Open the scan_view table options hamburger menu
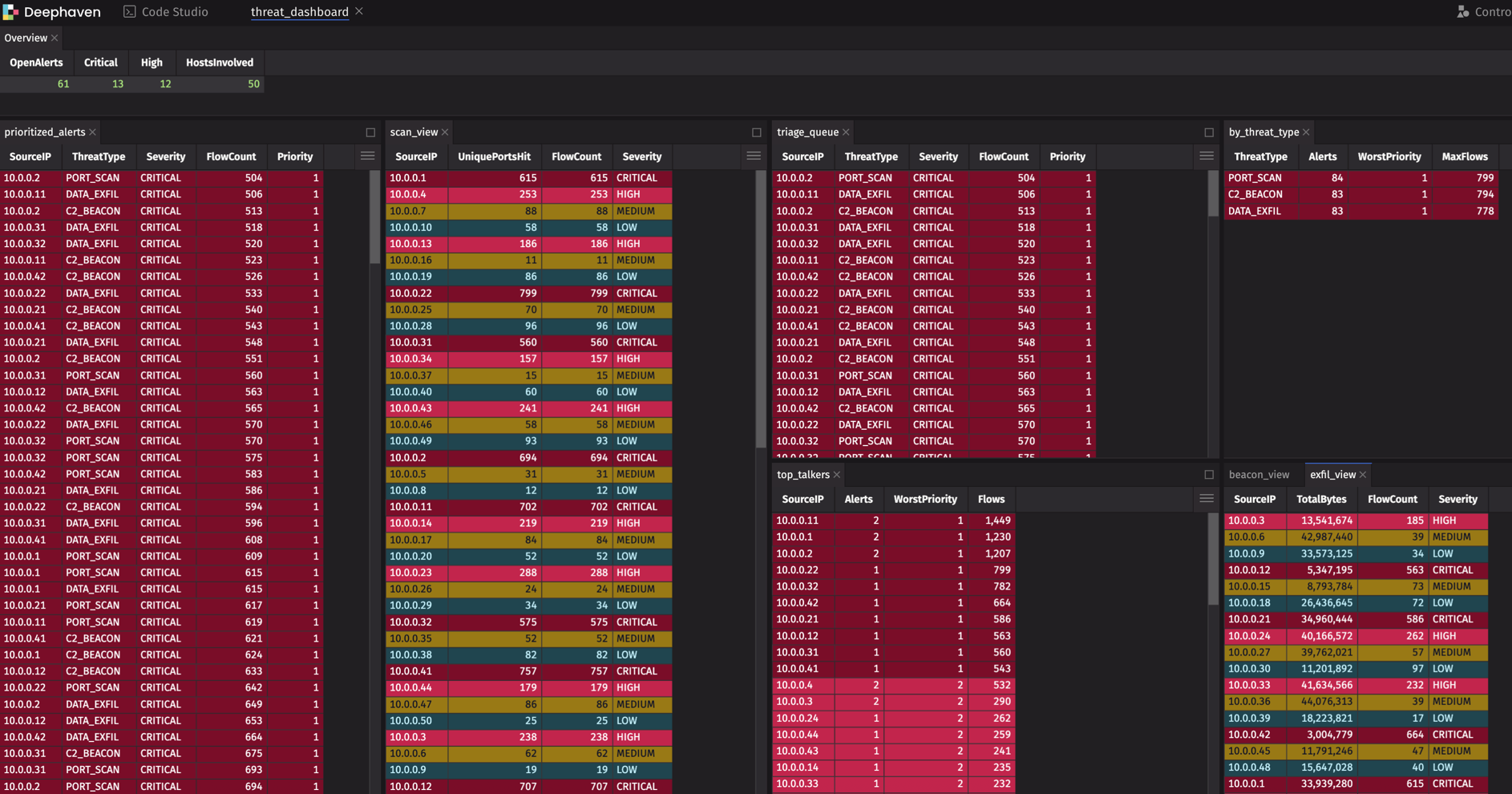Image resolution: width=1512 pixels, height=794 pixels. pos(754,156)
